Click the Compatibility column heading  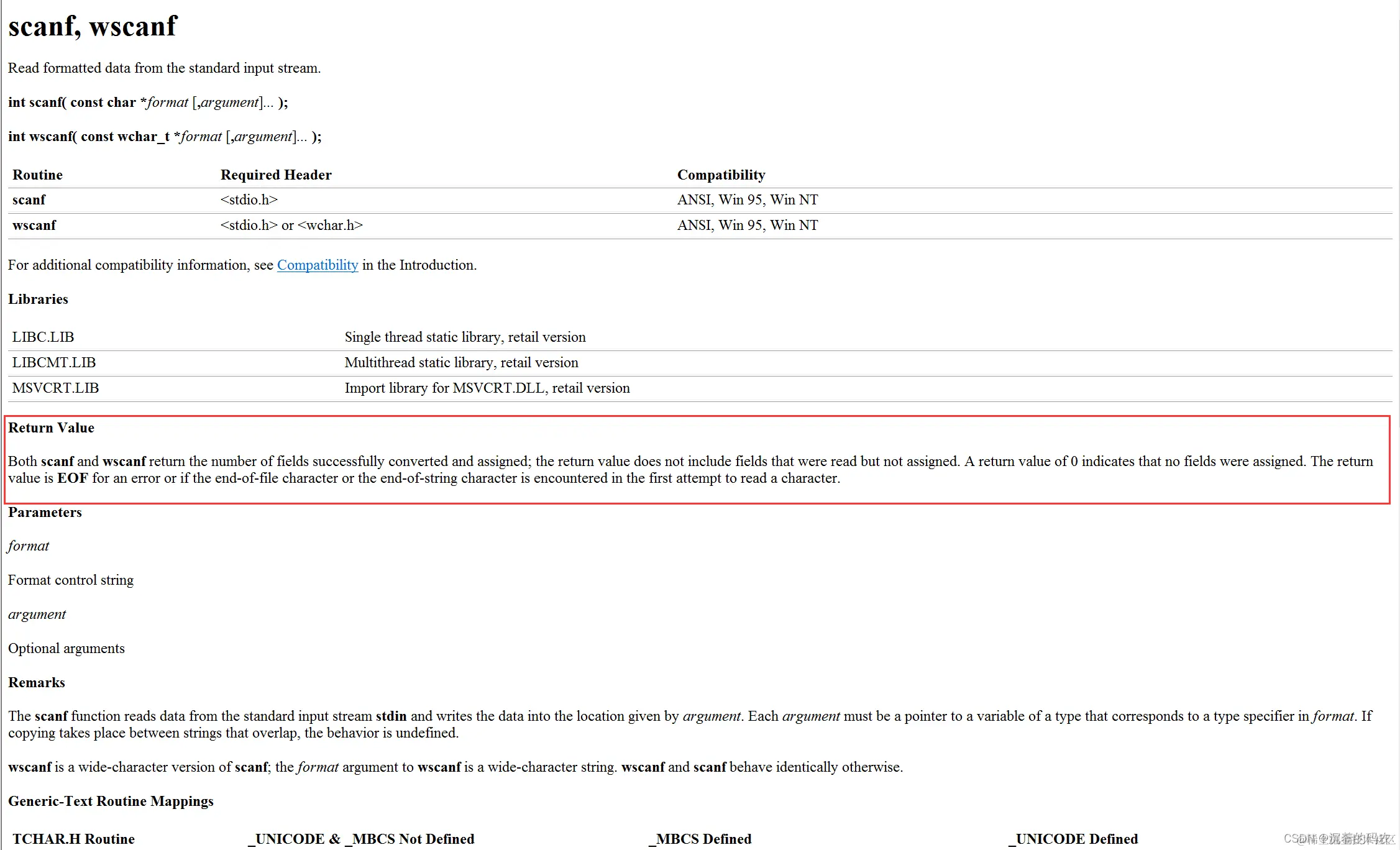point(721,175)
